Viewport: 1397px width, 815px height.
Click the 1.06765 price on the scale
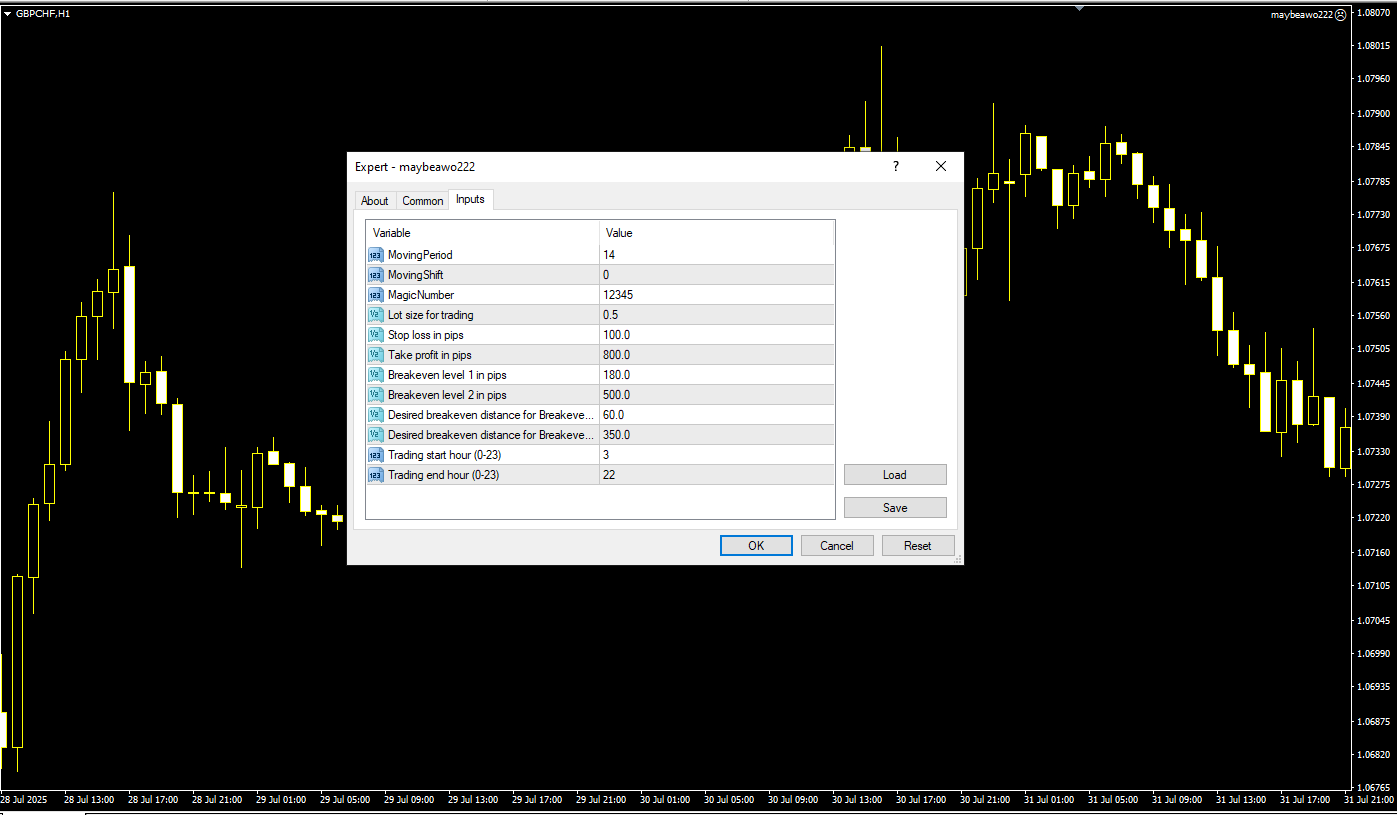tap(1373, 787)
